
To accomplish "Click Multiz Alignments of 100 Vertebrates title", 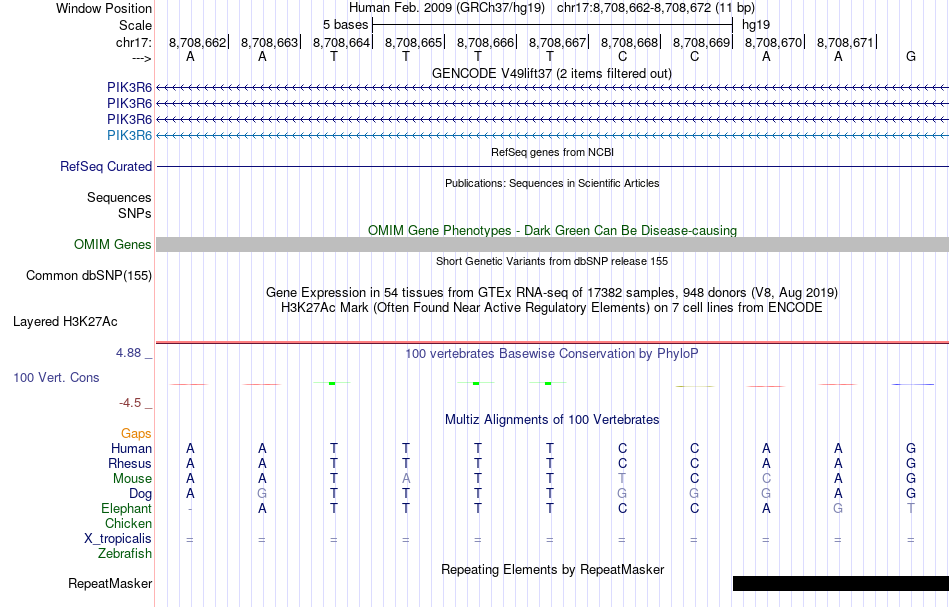I will tap(552, 419).
